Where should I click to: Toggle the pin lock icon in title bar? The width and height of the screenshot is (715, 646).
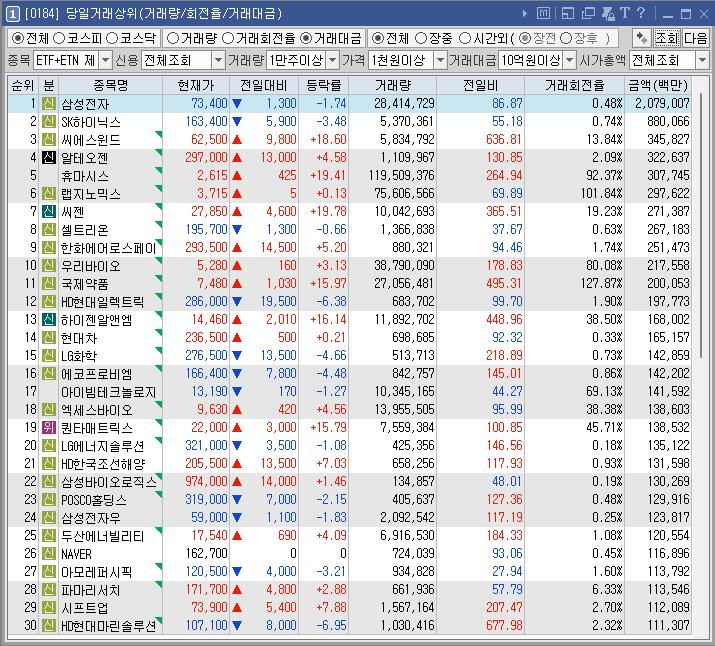click(x=608, y=14)
